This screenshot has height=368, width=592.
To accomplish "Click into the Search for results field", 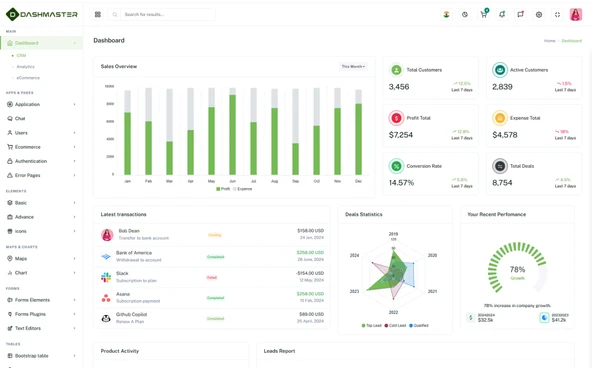I will (x=168, y=15).
